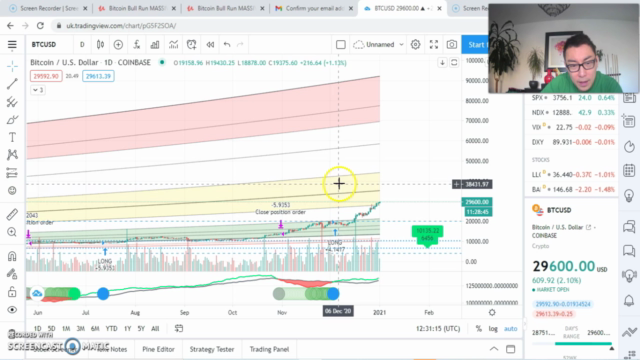Toggle percent scale
Screen dimensions: 640x360
point(478,329)
